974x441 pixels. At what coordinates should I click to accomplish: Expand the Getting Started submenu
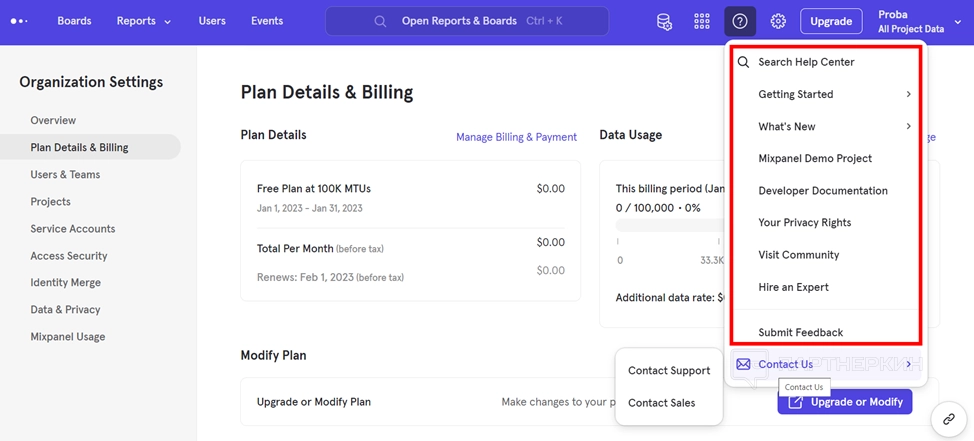pos(834,94)
